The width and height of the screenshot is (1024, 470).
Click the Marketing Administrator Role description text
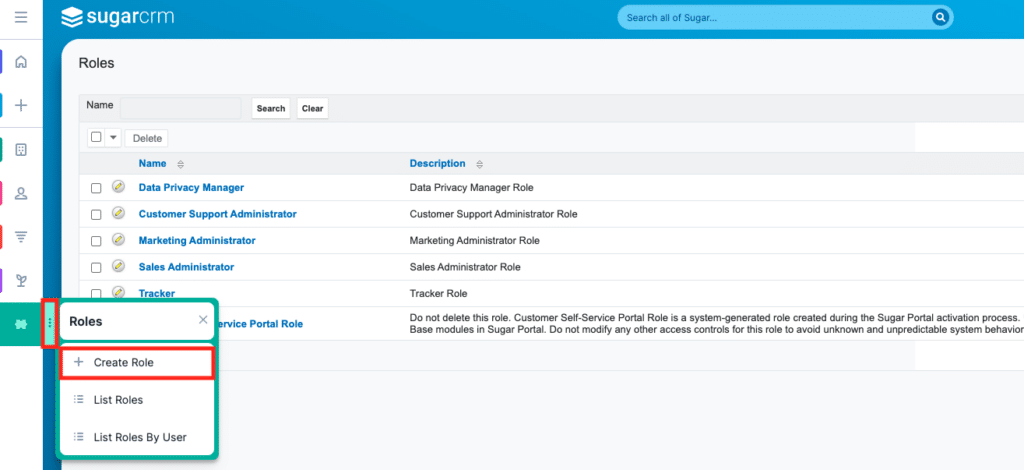475,240
